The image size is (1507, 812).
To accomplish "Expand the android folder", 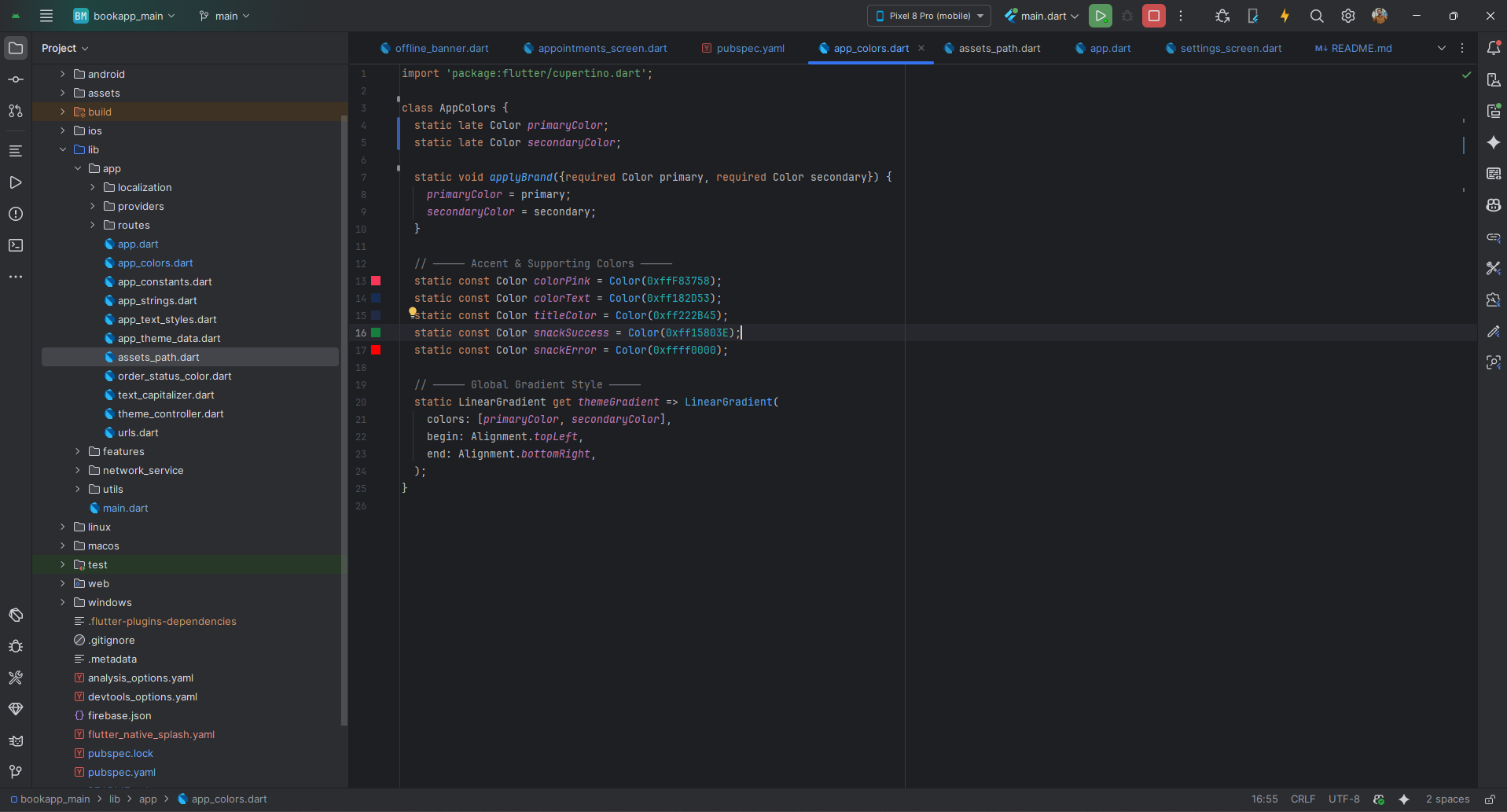I will (63, 74).
